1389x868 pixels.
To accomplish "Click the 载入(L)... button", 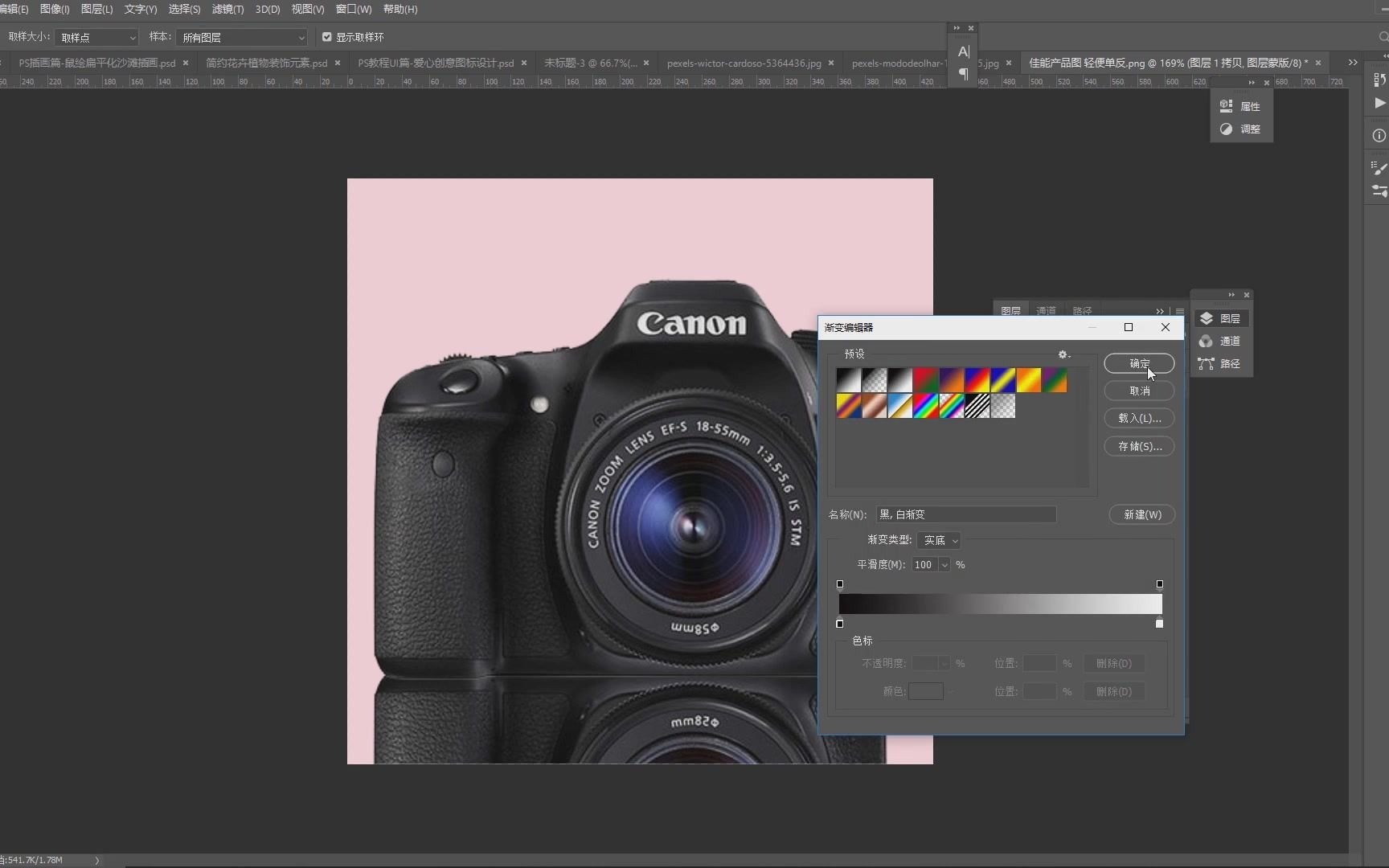I will pyautogui.click(x=1139, y=418).
